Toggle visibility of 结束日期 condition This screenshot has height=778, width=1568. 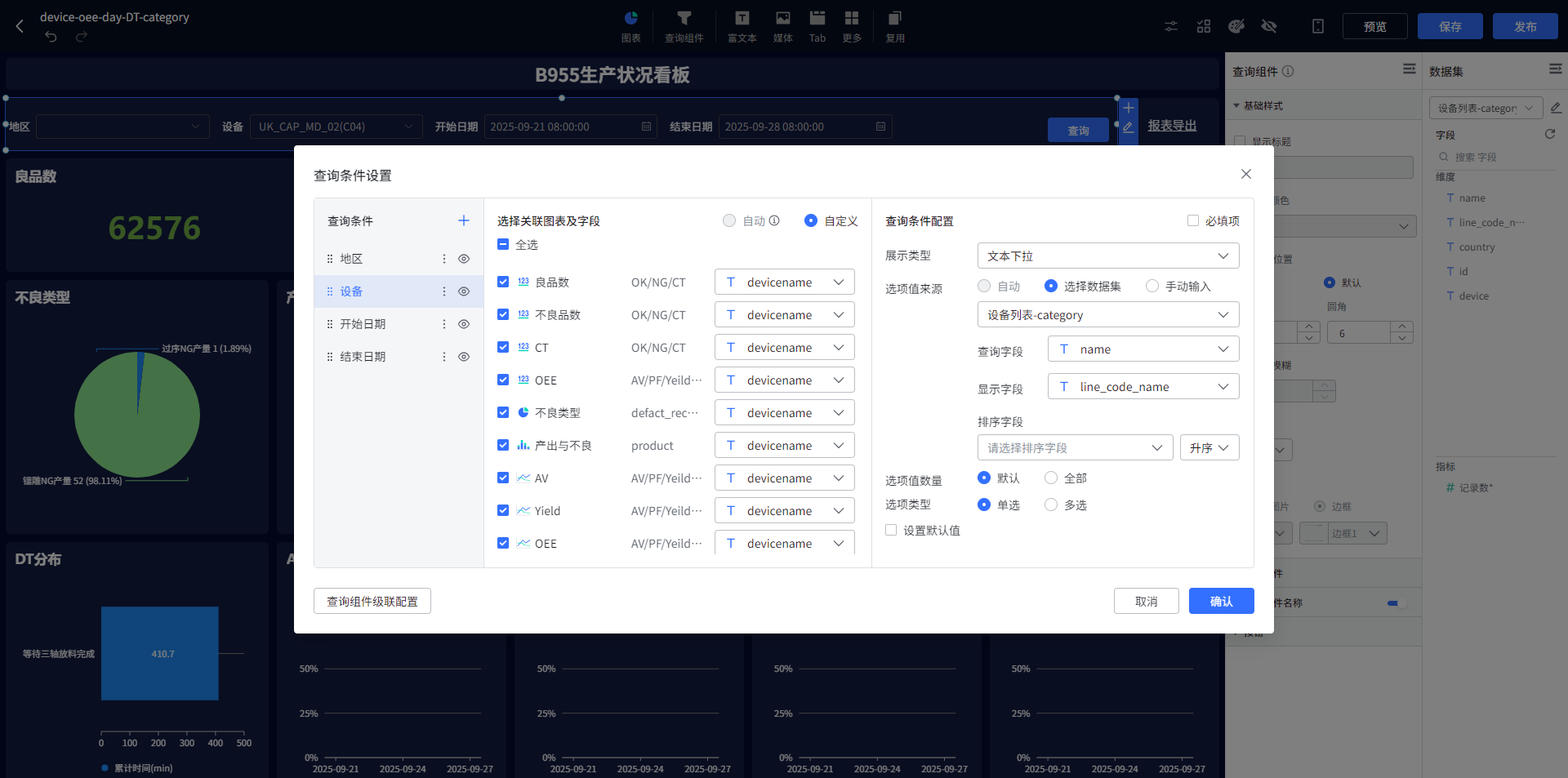coord(464,357)
